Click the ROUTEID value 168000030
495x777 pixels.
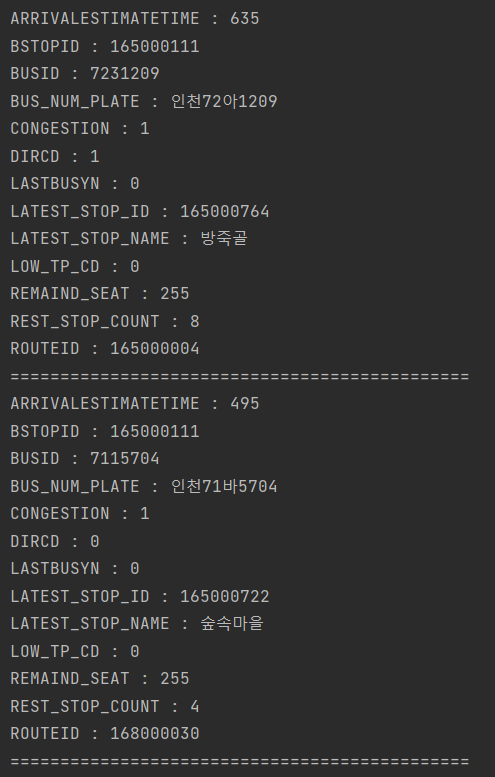point(155,733)
